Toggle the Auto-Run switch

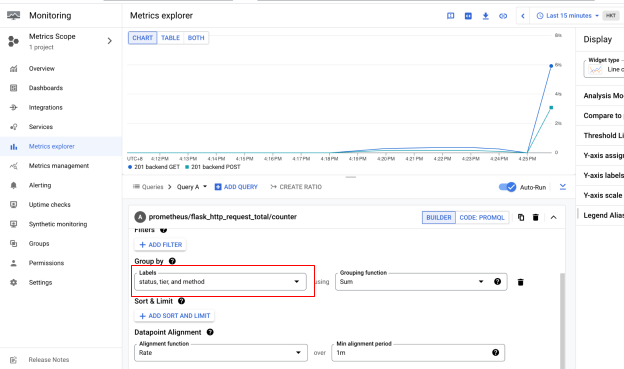pos(507,187)
